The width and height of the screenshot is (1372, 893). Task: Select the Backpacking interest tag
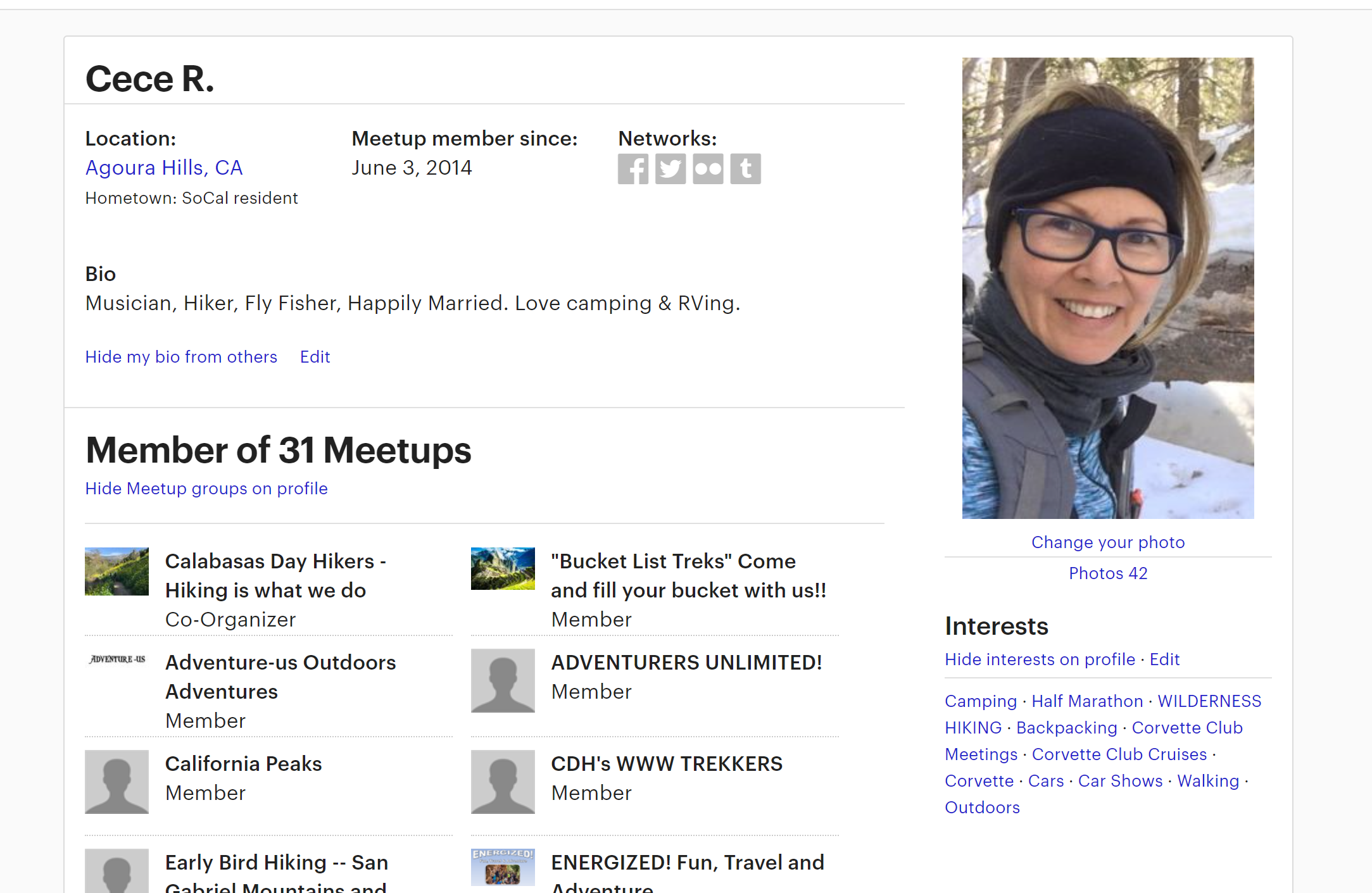[x=1066, y=728]
